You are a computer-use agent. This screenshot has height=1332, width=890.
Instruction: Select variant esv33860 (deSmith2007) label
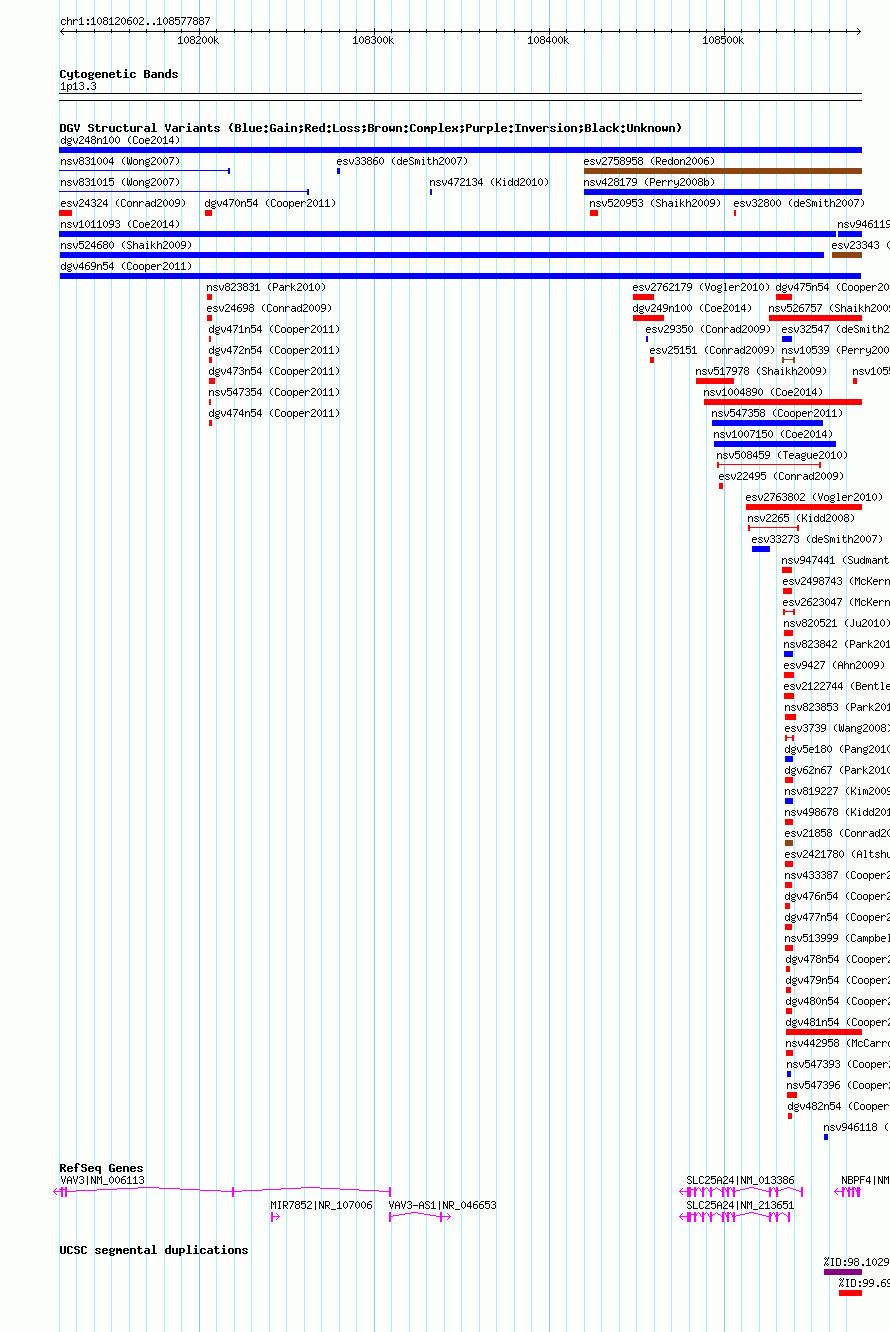[402, 161]
